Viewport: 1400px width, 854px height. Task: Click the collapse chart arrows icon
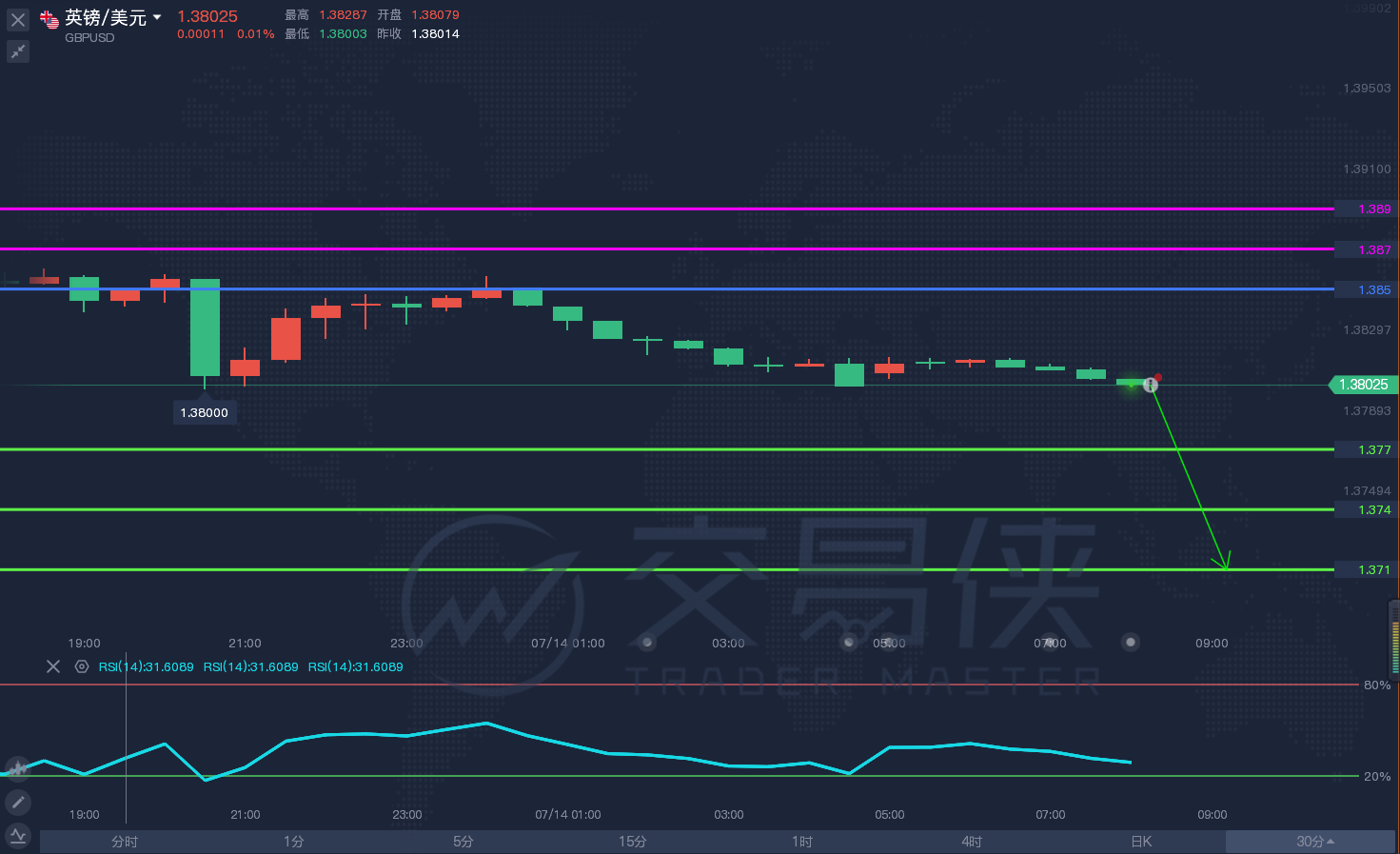point(18,51)
